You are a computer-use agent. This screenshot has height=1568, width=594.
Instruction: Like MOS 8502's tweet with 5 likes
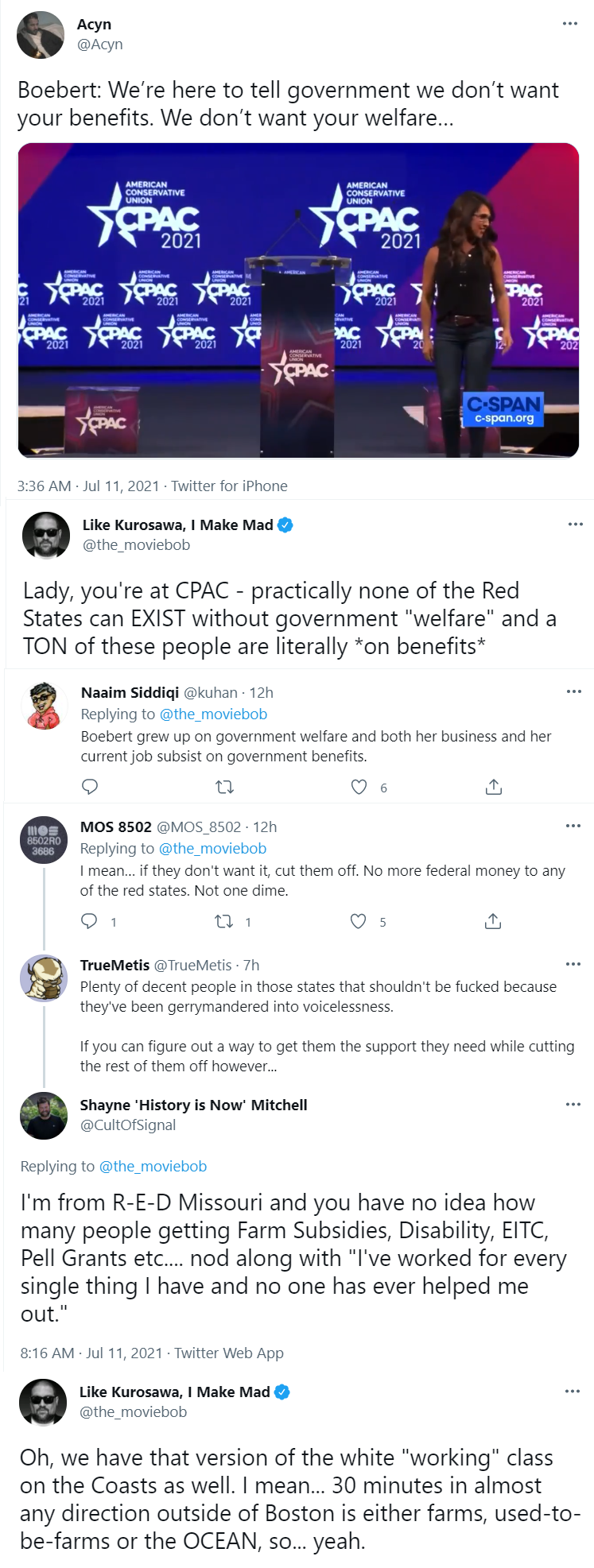(x=359, y=921)
